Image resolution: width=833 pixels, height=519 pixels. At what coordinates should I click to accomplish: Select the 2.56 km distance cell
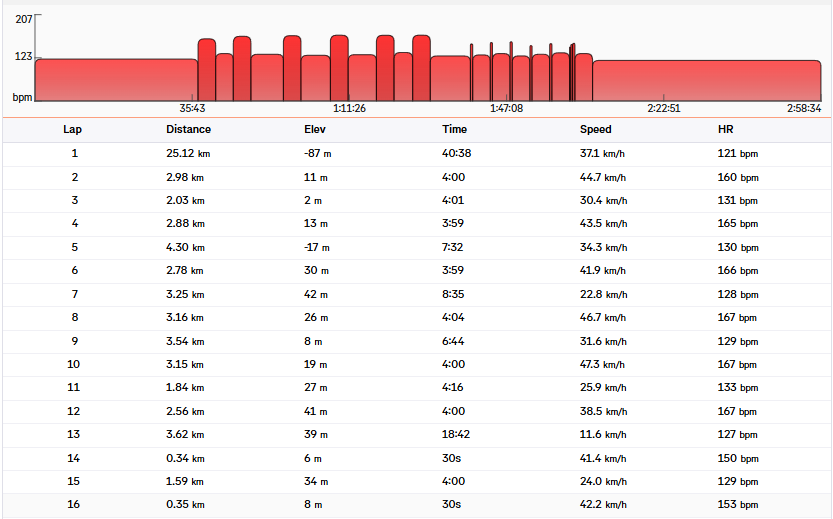(185, 412)
